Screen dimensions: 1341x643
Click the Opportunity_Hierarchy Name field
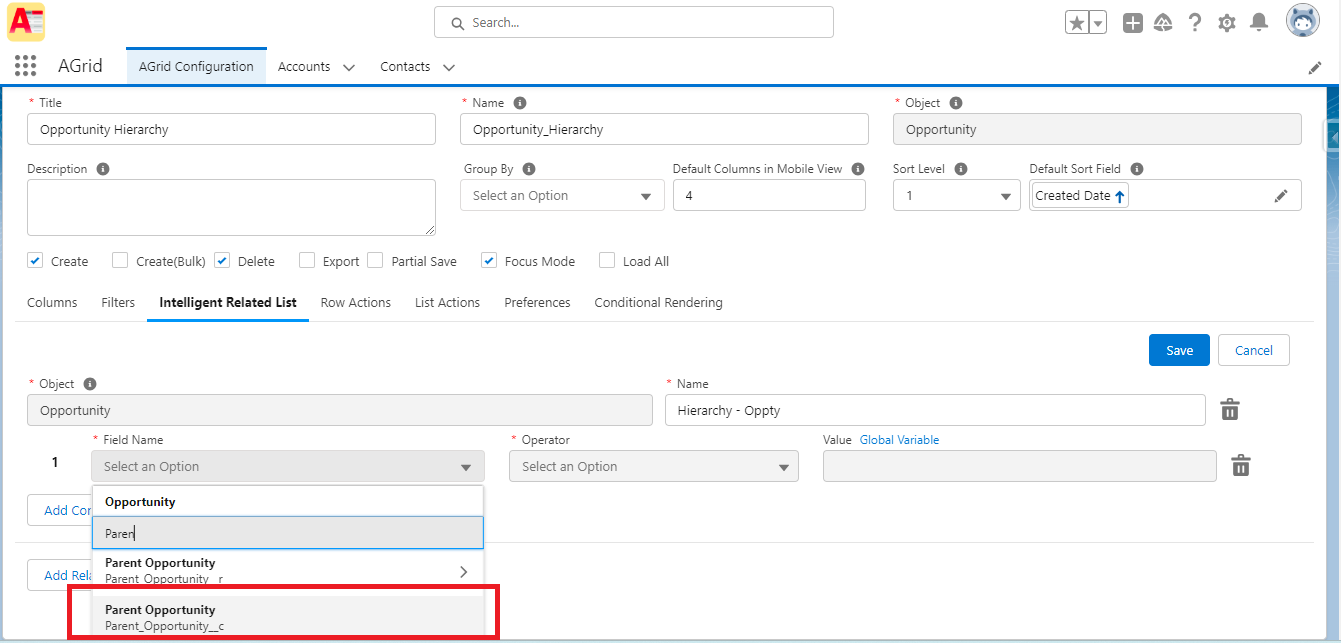(664, 129)
